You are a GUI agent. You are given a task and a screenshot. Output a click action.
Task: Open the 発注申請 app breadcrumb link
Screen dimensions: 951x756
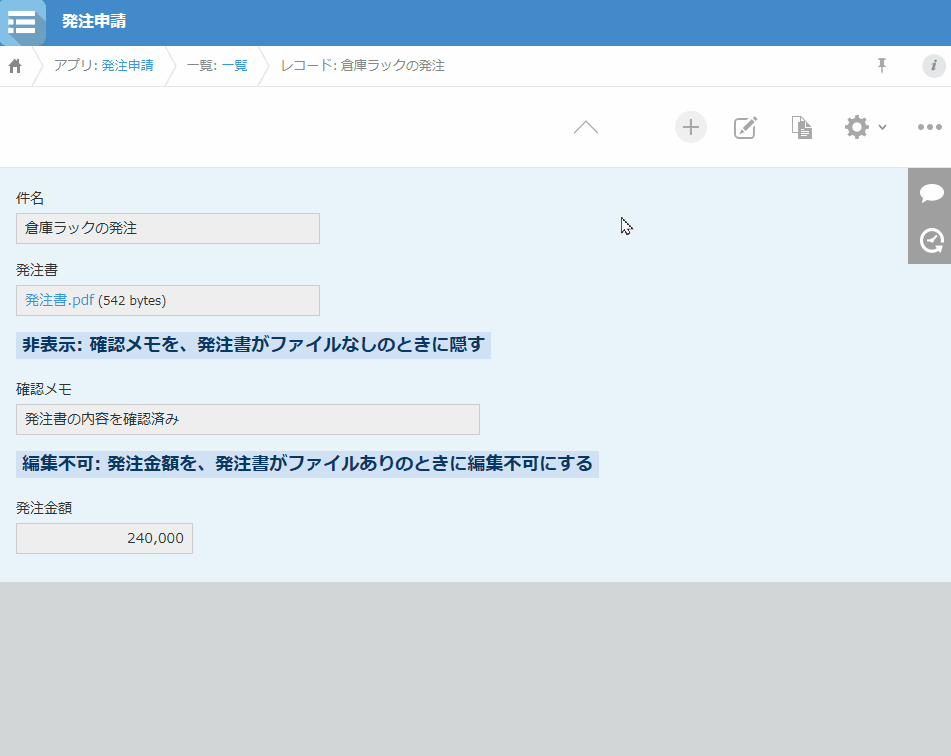point(127,66)
